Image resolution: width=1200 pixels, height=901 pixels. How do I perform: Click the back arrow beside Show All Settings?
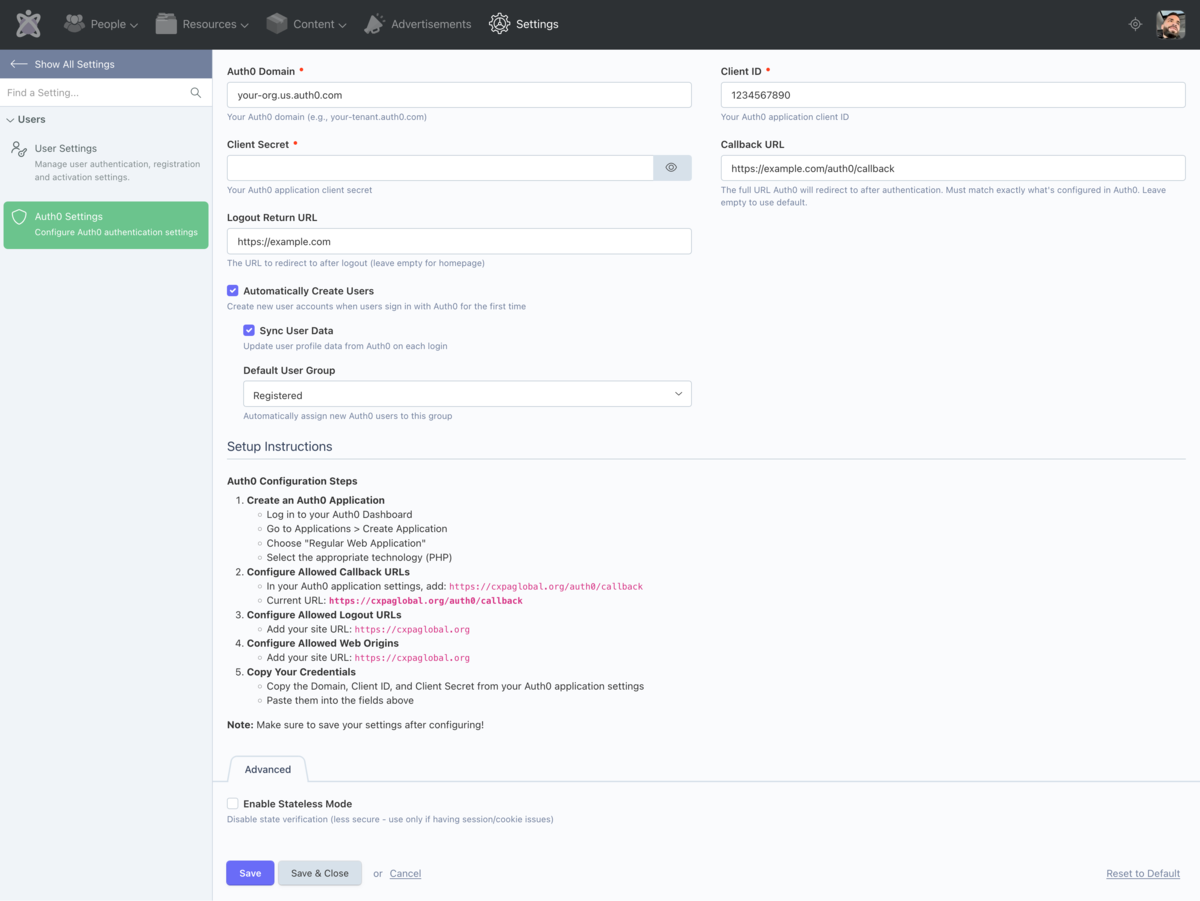click(18, 64)
